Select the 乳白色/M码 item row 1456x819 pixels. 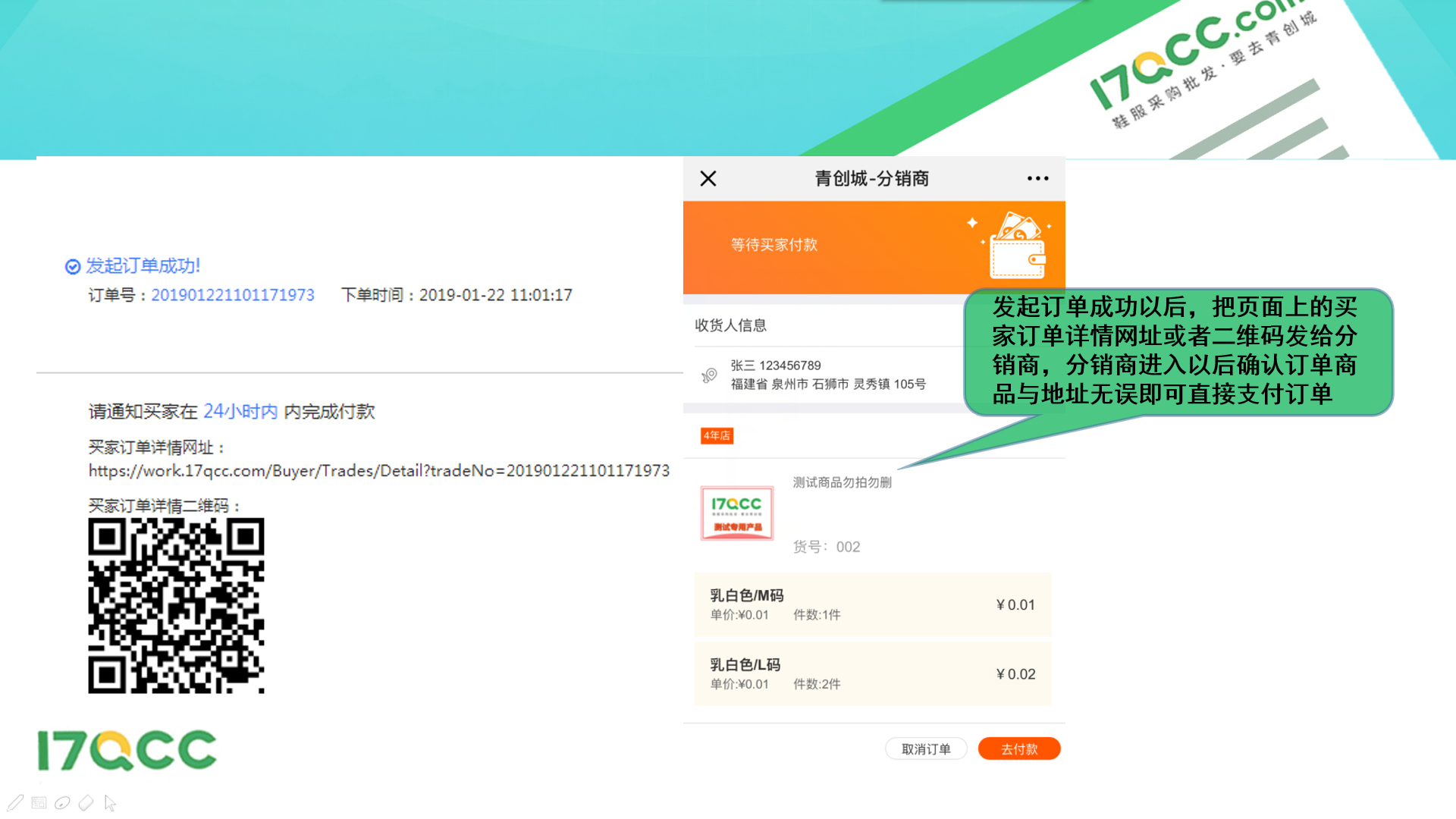872,604
